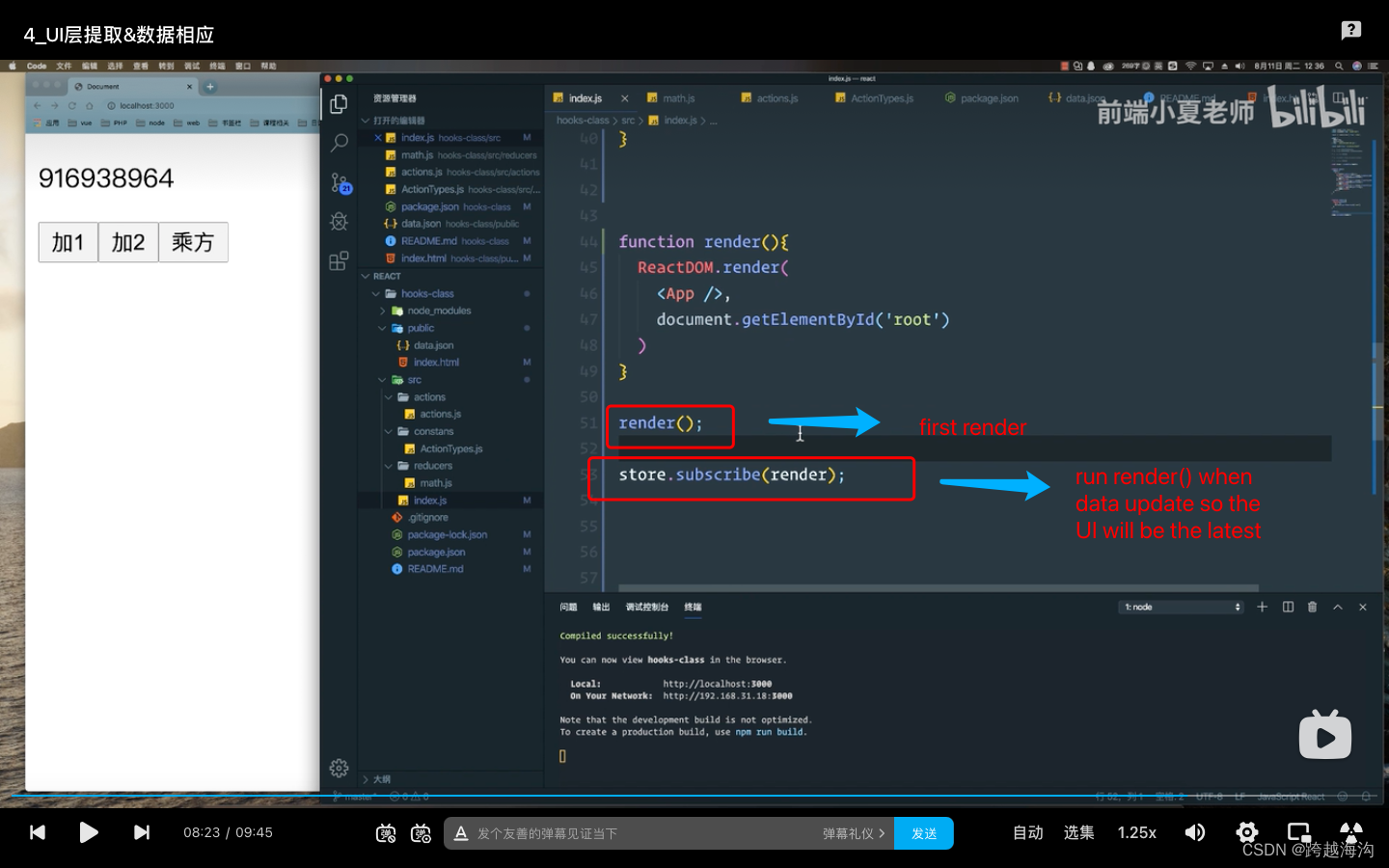This screenshot has height=868, width=1389.
Task: Seek on the video progress bar
Action: [694, 797]
